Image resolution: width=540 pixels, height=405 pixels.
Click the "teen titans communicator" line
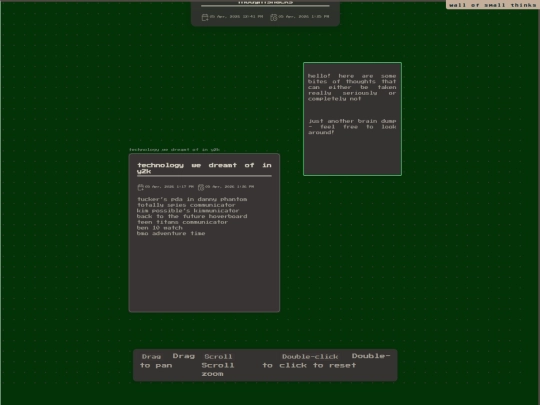pos(183,222)
